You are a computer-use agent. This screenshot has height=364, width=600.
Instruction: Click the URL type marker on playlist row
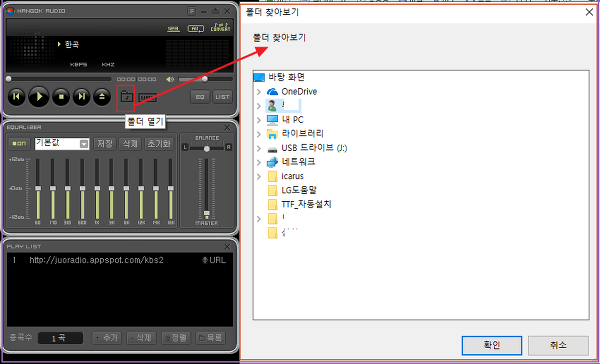[x=214, y=260]
